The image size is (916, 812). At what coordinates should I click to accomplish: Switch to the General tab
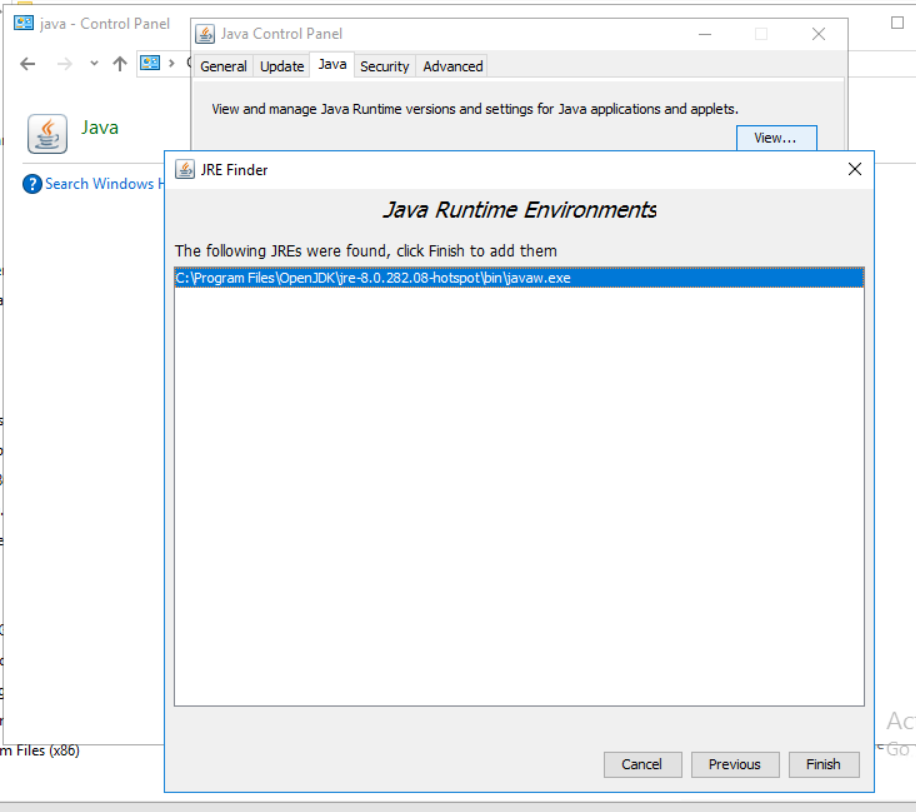pyautogui.click(x=223, y=67)
